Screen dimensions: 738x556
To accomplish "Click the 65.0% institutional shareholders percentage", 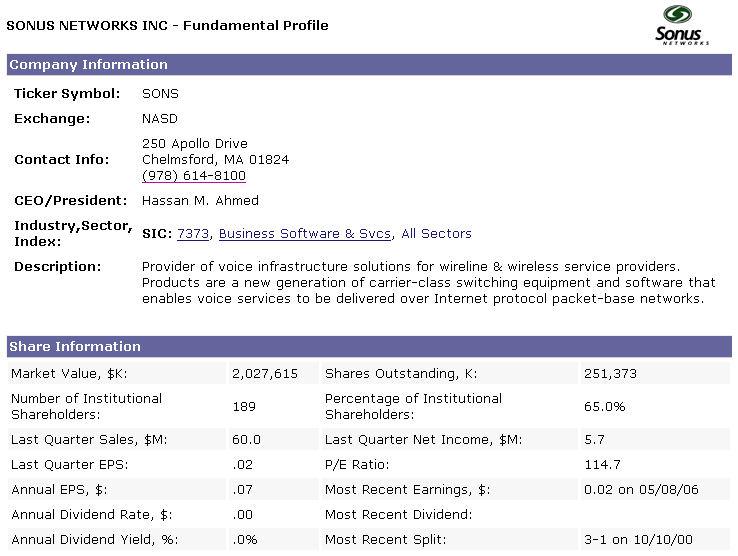I will point(604,407).
